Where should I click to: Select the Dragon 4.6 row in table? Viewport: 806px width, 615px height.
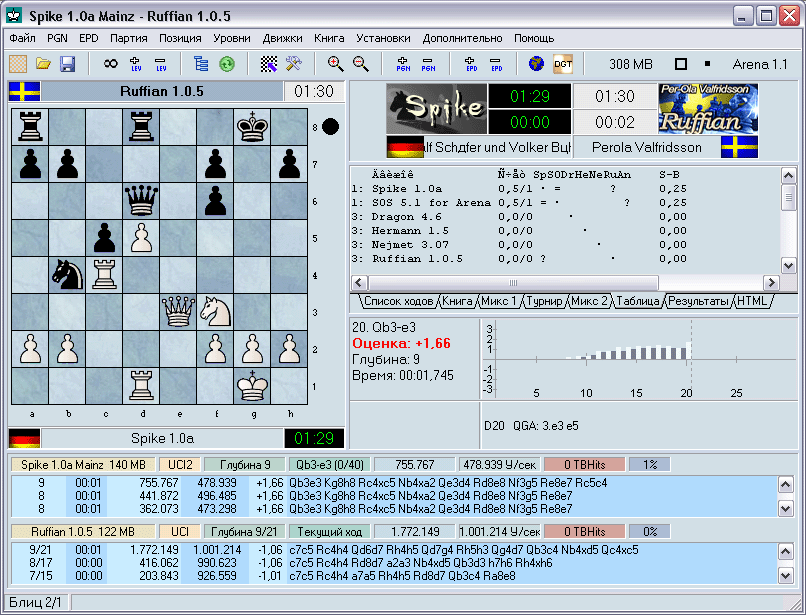[519, 216]
